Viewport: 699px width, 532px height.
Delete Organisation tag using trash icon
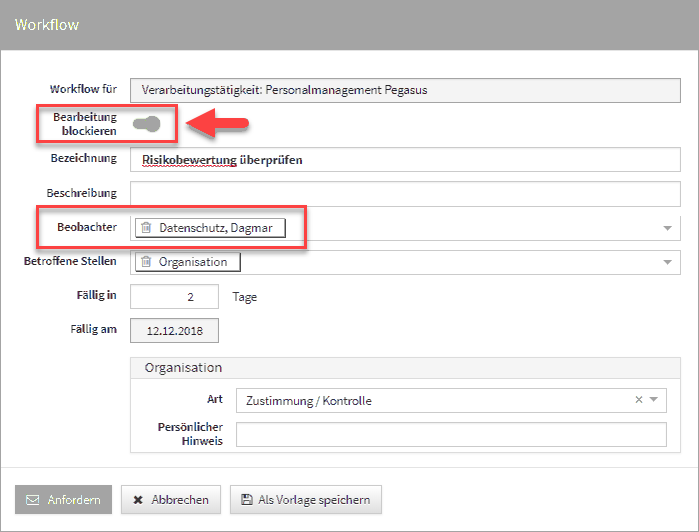[145, 262]
